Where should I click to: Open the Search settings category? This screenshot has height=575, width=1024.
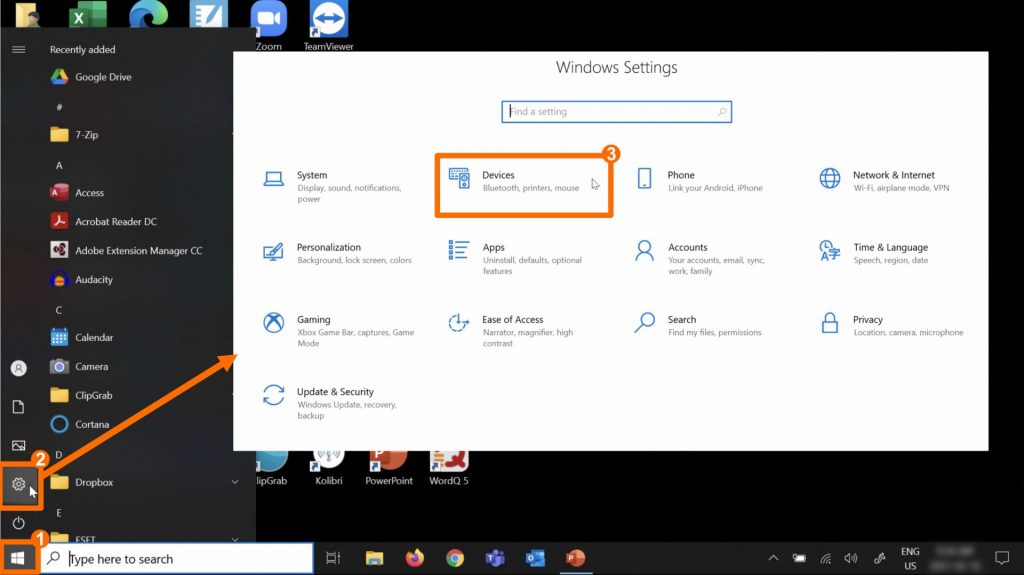(699, 325)
